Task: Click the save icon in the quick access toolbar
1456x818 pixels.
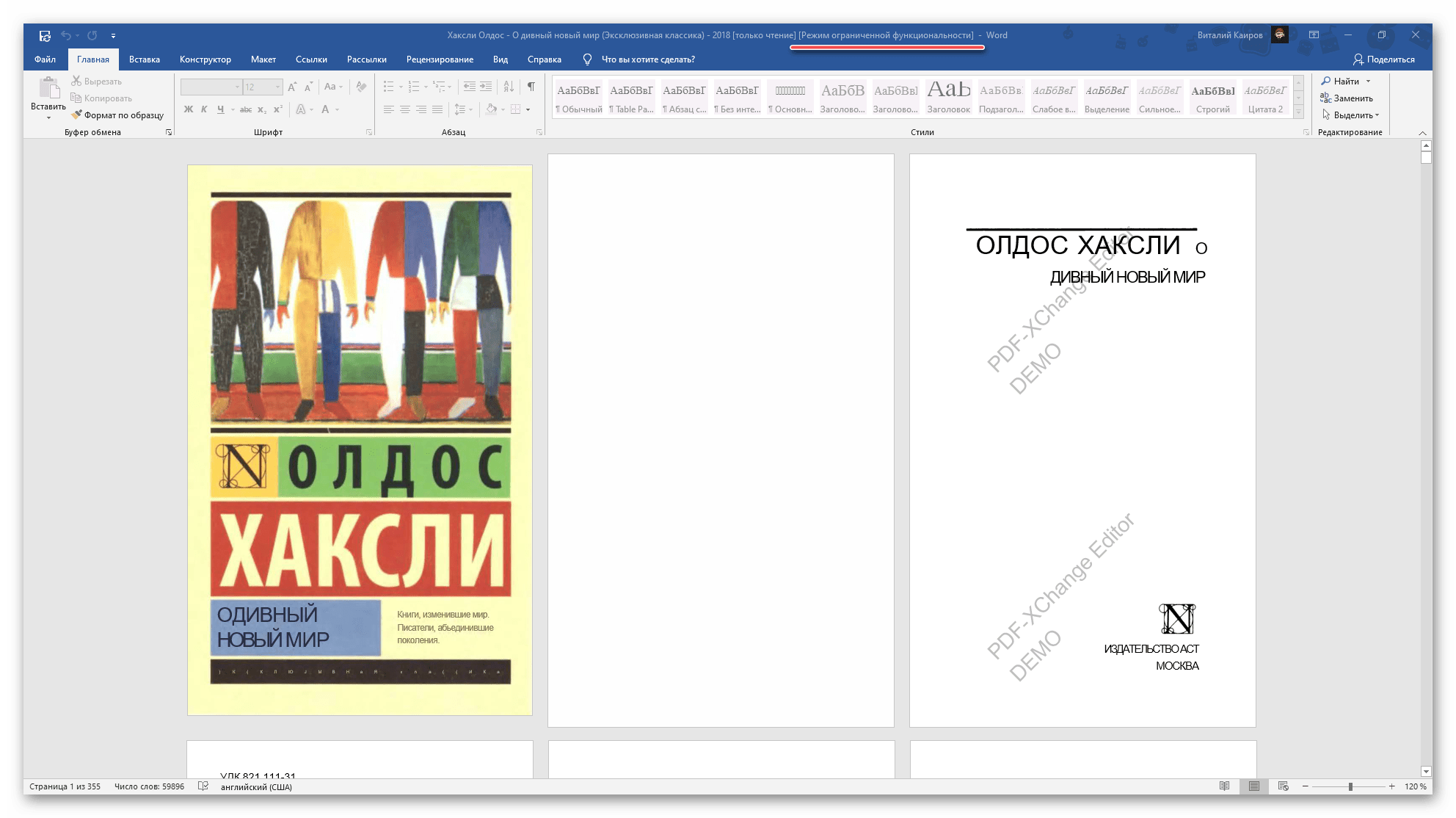Action: click(45, 35)
